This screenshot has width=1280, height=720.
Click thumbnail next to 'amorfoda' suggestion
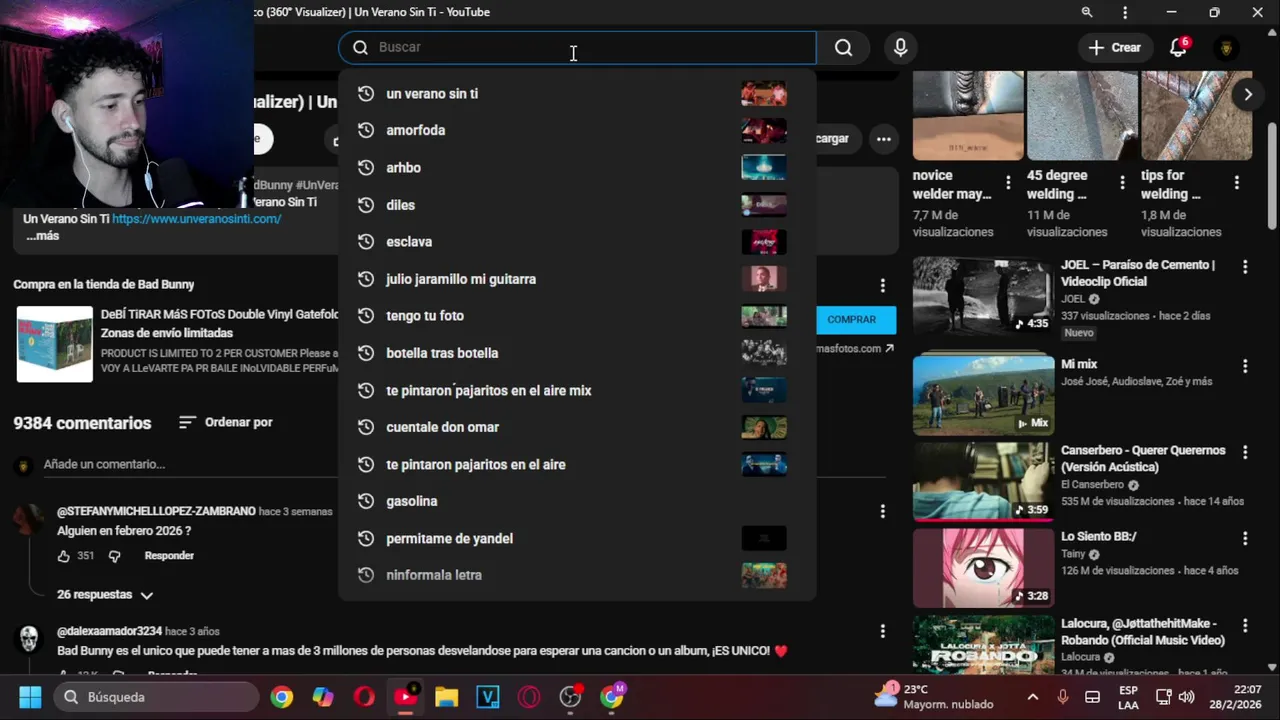pyautogui.click(x=764, y=131)
